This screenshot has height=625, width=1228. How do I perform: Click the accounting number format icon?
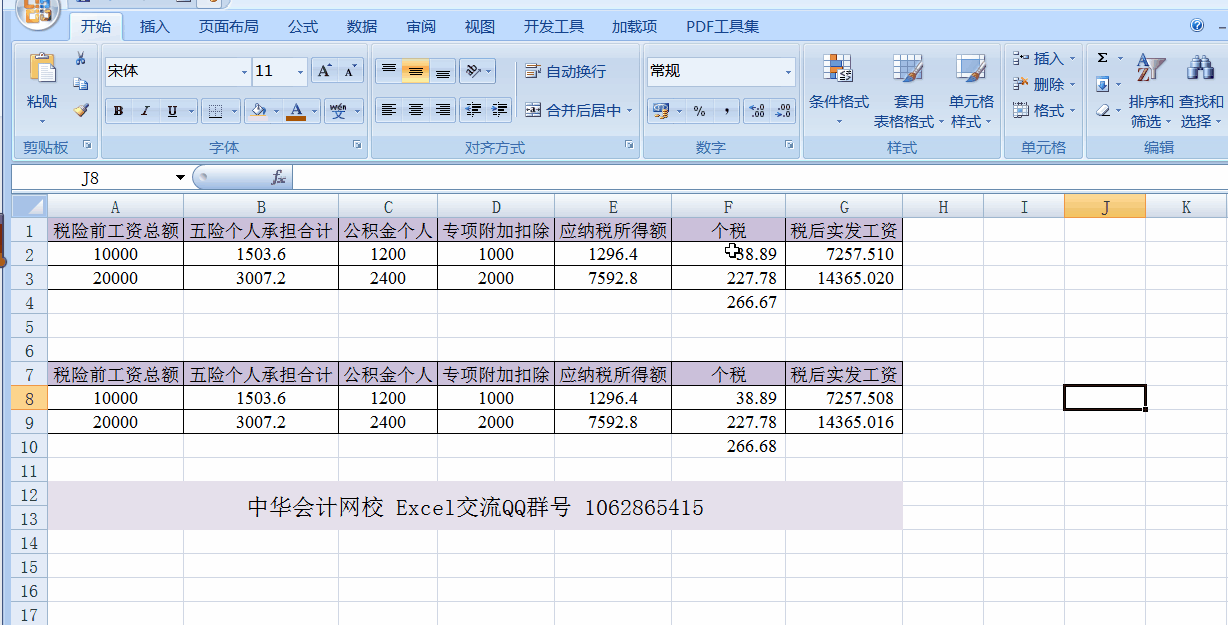[660, 111]
